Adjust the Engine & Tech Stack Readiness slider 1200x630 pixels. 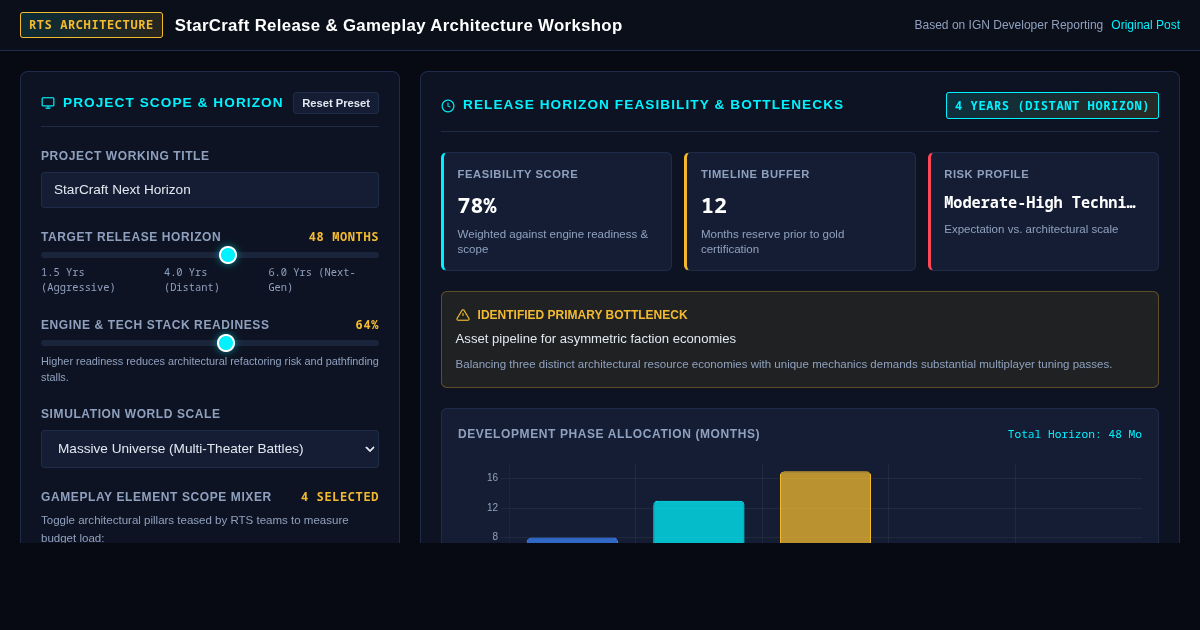[210, 343]
